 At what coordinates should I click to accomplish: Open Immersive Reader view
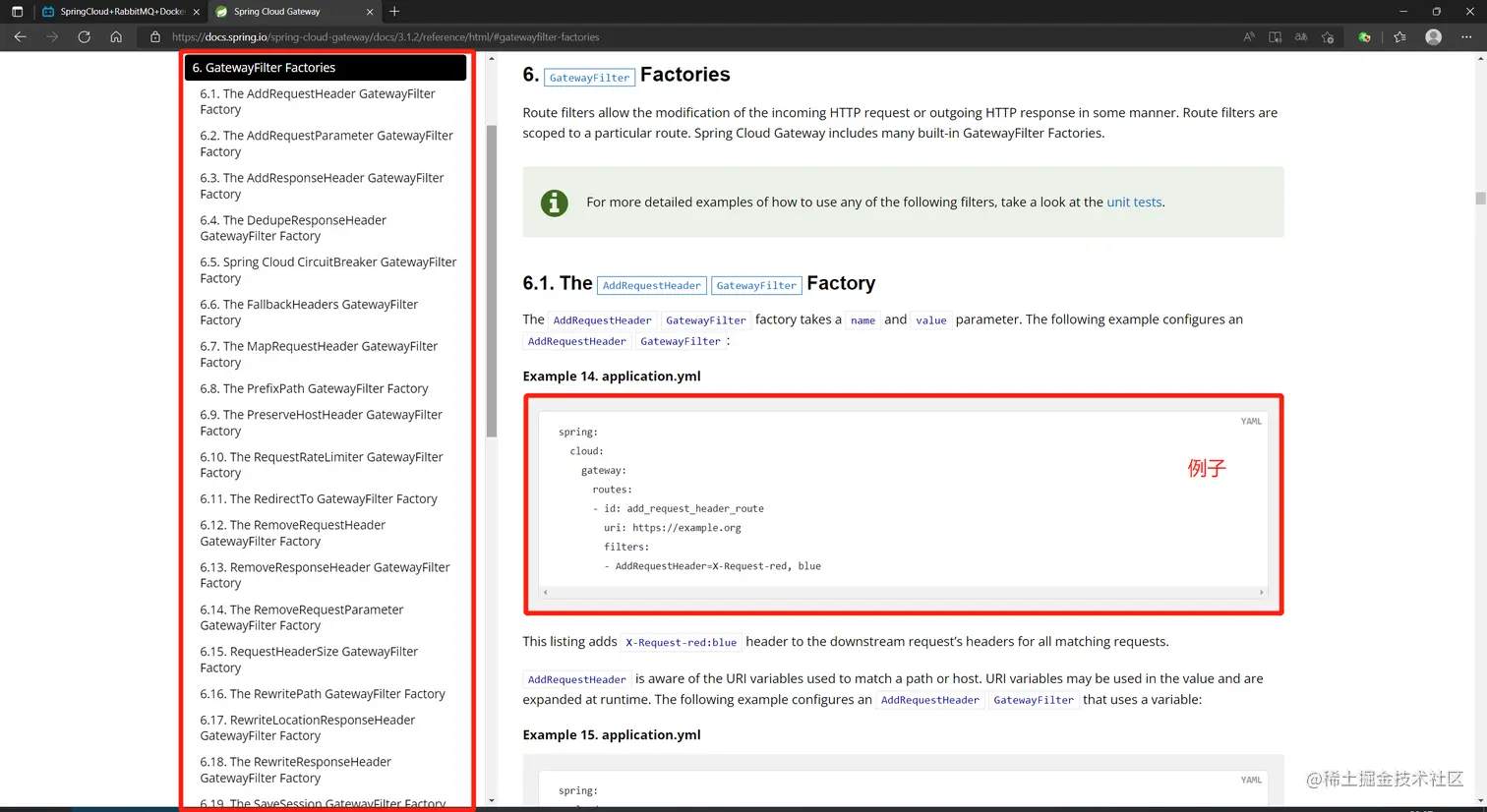[x=1275, y=37]
